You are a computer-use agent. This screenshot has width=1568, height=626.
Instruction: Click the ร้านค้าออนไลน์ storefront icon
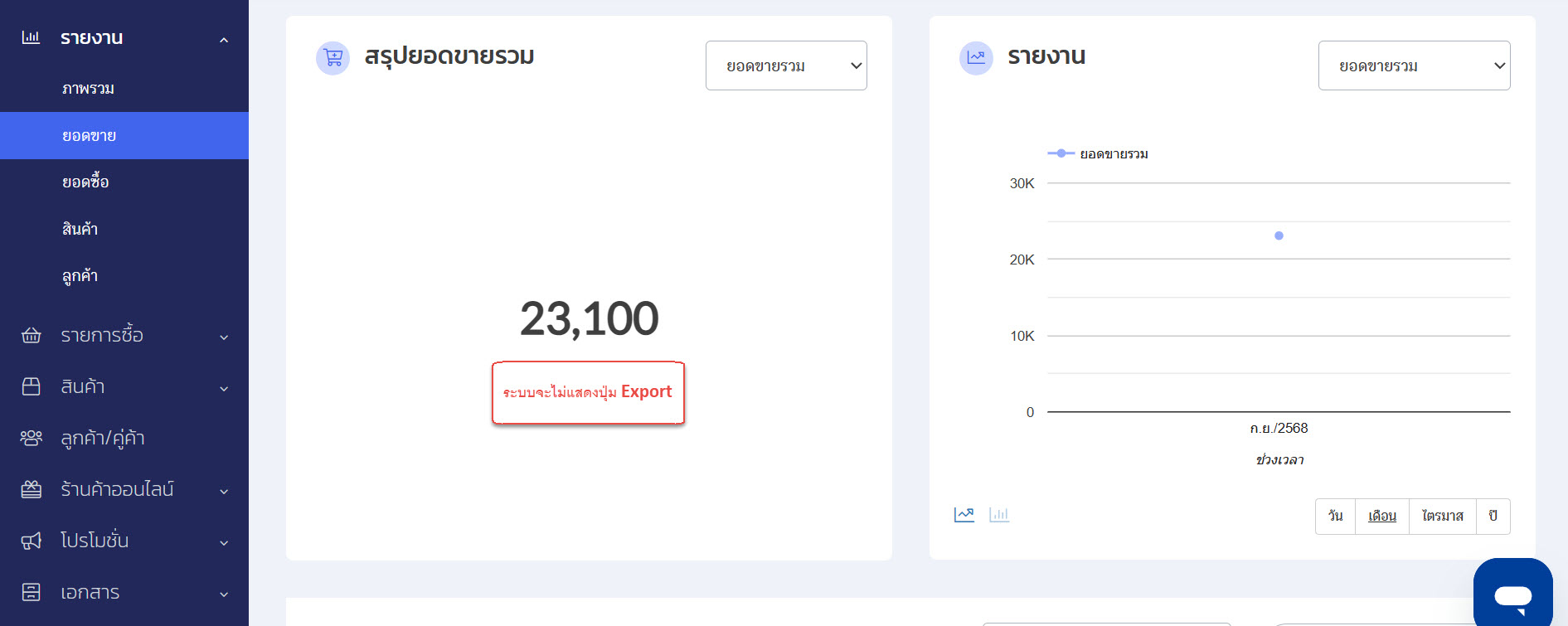click(32, 490)
